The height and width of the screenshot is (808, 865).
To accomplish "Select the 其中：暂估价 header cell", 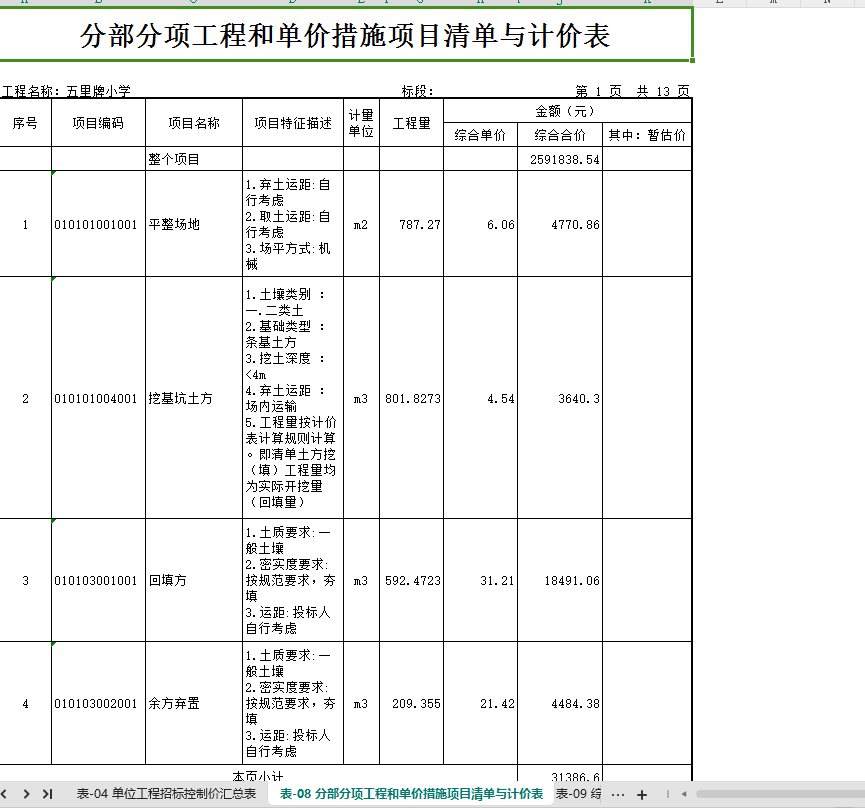I will (647, 135).
